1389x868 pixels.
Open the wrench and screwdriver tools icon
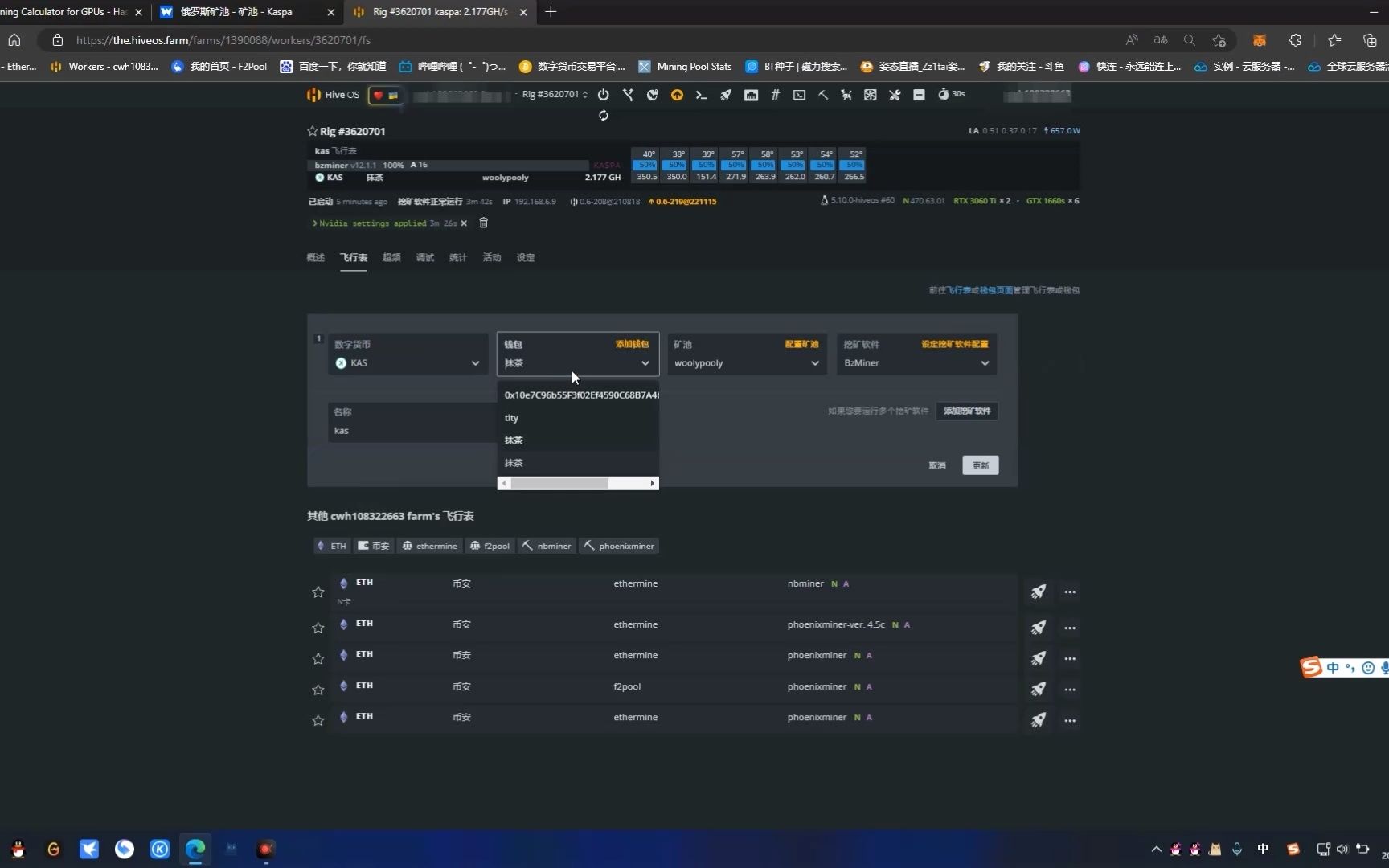click(x=895, y=95)
